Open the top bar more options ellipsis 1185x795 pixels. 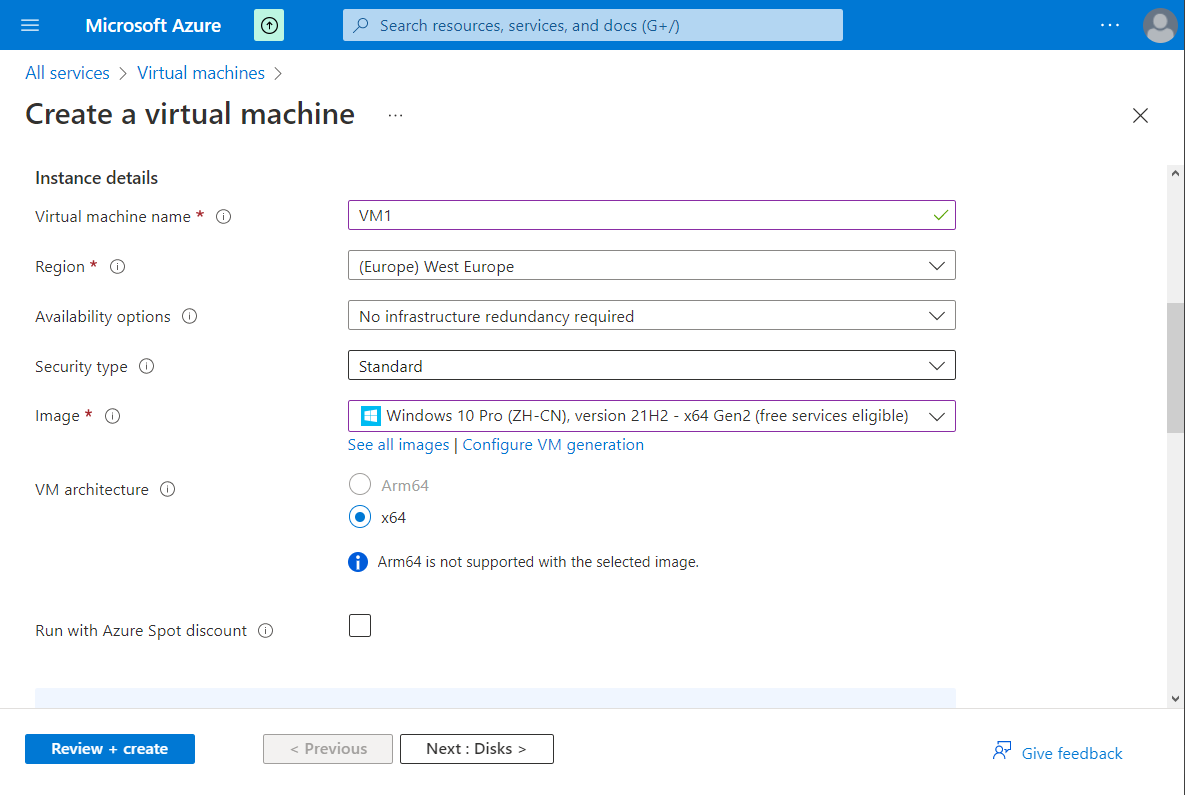coord(1110,25)
